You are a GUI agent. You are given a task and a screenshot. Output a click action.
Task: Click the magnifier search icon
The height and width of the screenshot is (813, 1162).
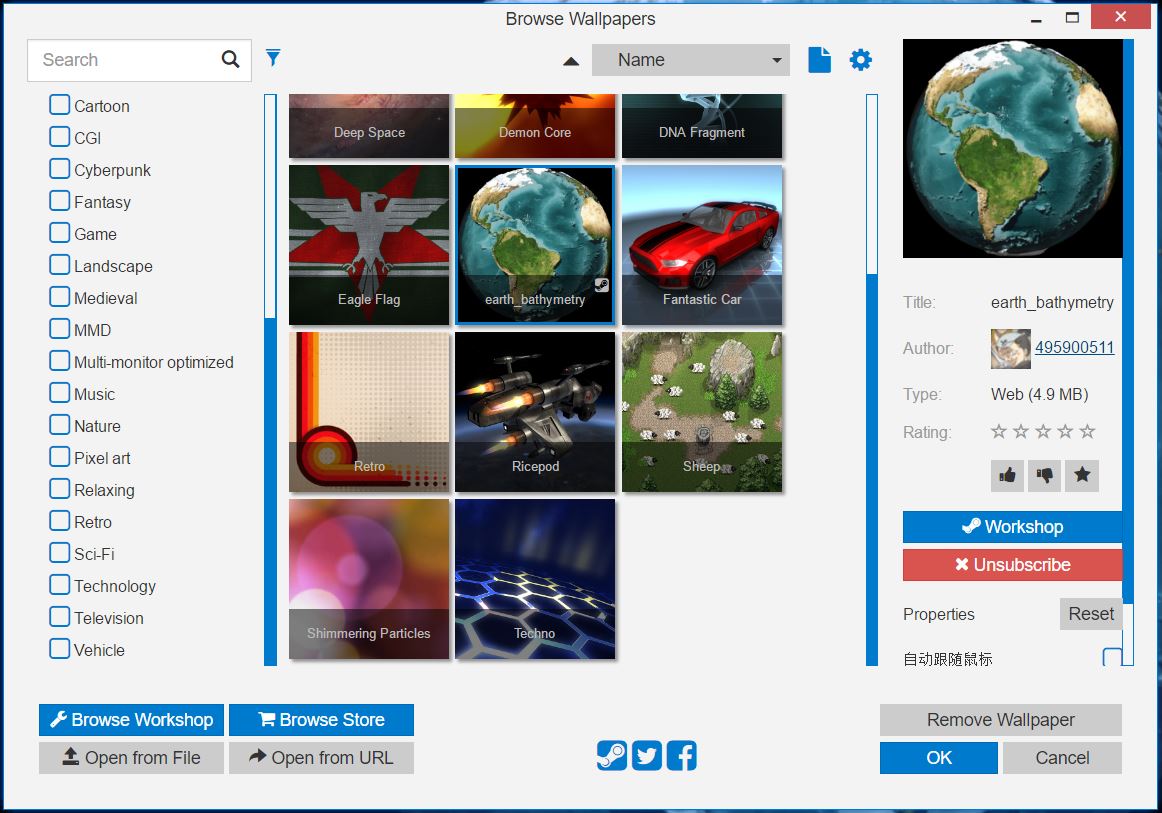(x=230, y=60)
